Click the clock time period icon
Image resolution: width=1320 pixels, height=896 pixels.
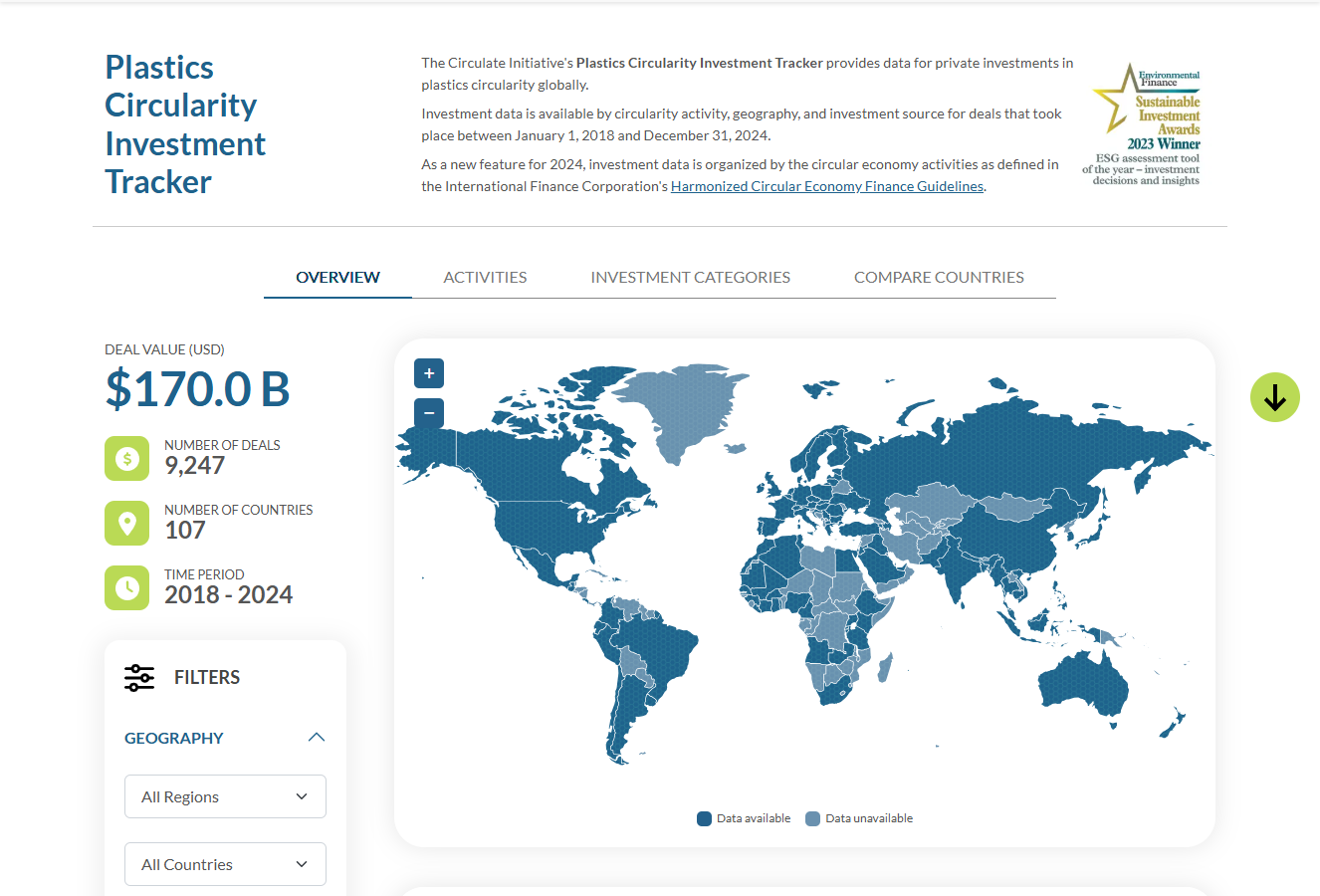point(127,587)
